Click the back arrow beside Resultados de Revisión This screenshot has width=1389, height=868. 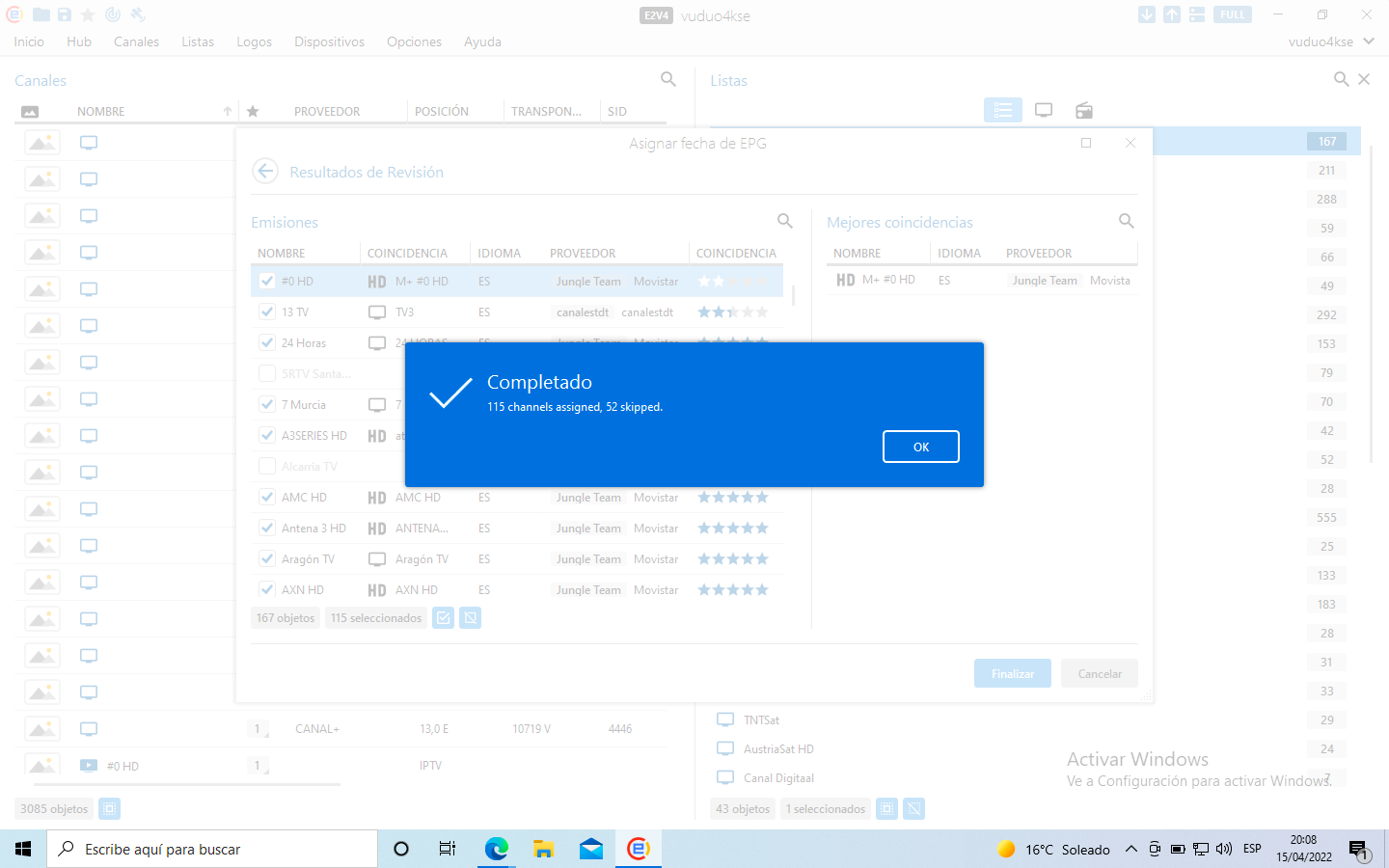coord(265,172)
